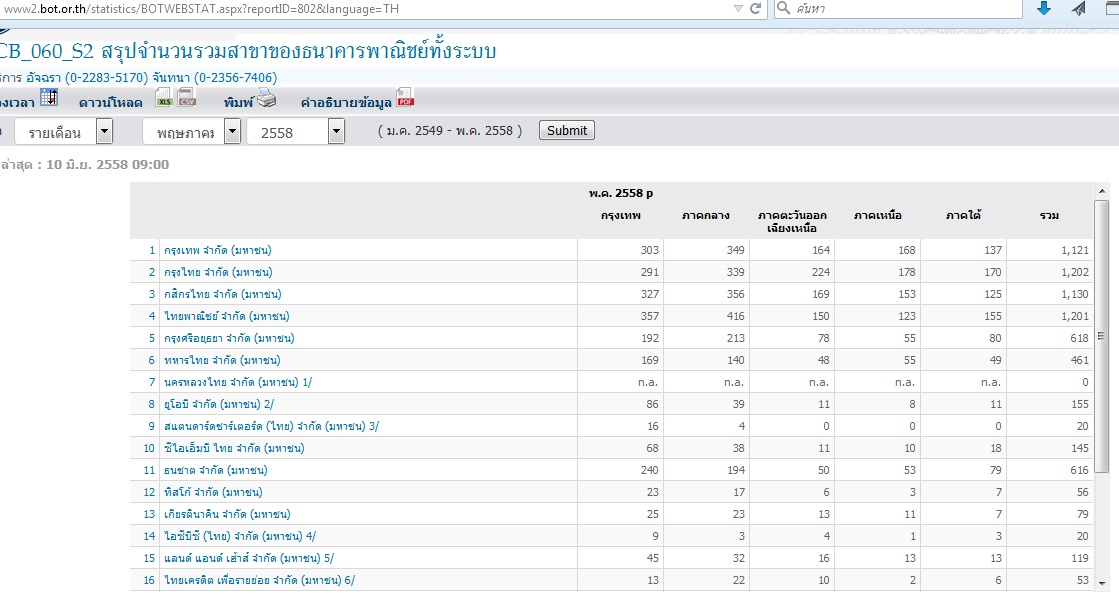Open นครหลวงไทย จำกัด (มหาชน) 1/ link
Image resolution: width=1119 pixels, height=599 pixels.
238,383
